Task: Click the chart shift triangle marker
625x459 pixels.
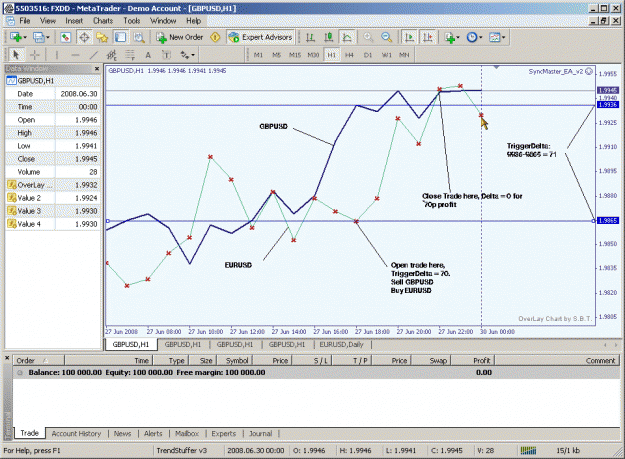Action: coord(496,67)
